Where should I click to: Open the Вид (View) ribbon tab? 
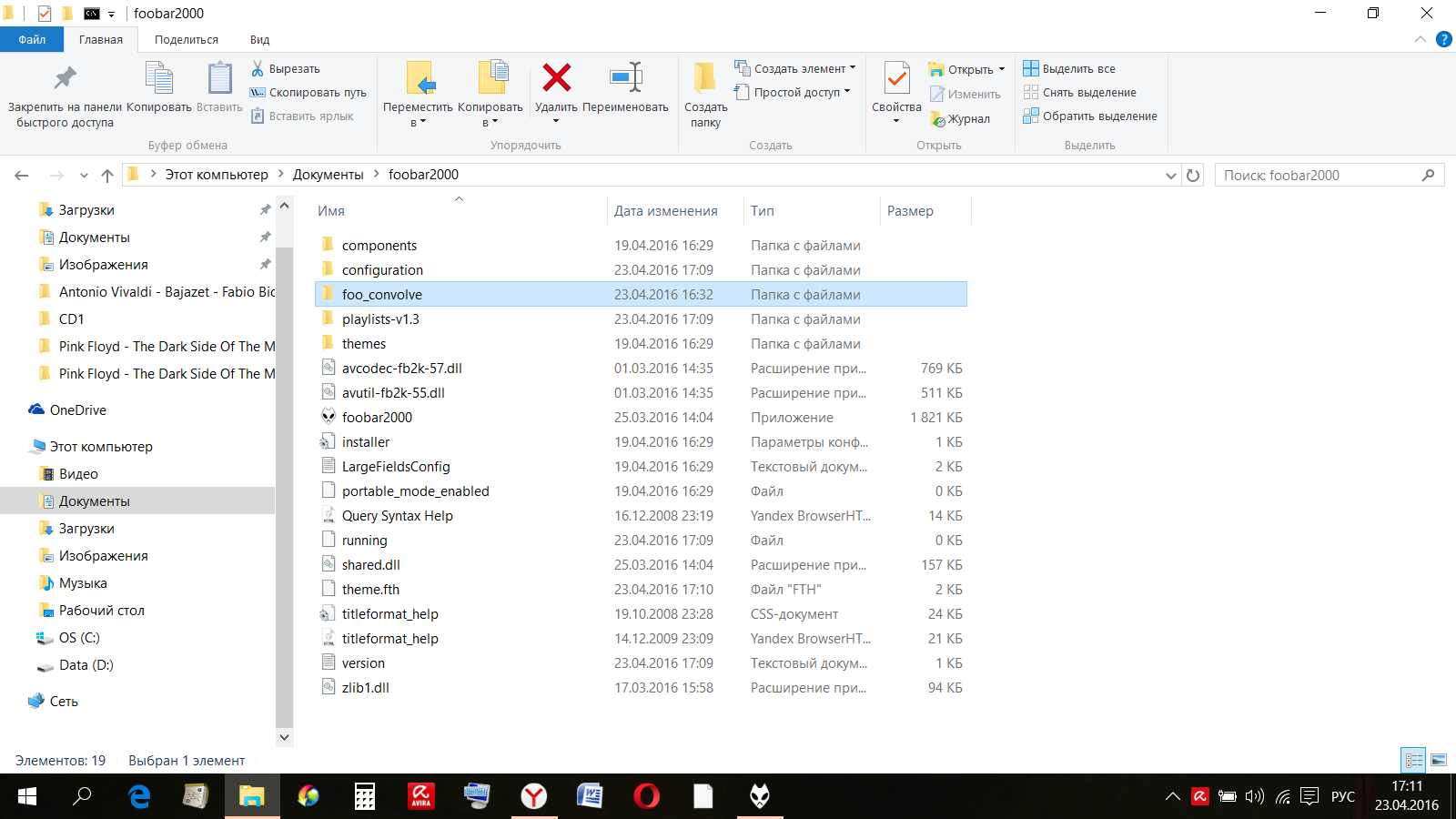[x=259, y=40]
